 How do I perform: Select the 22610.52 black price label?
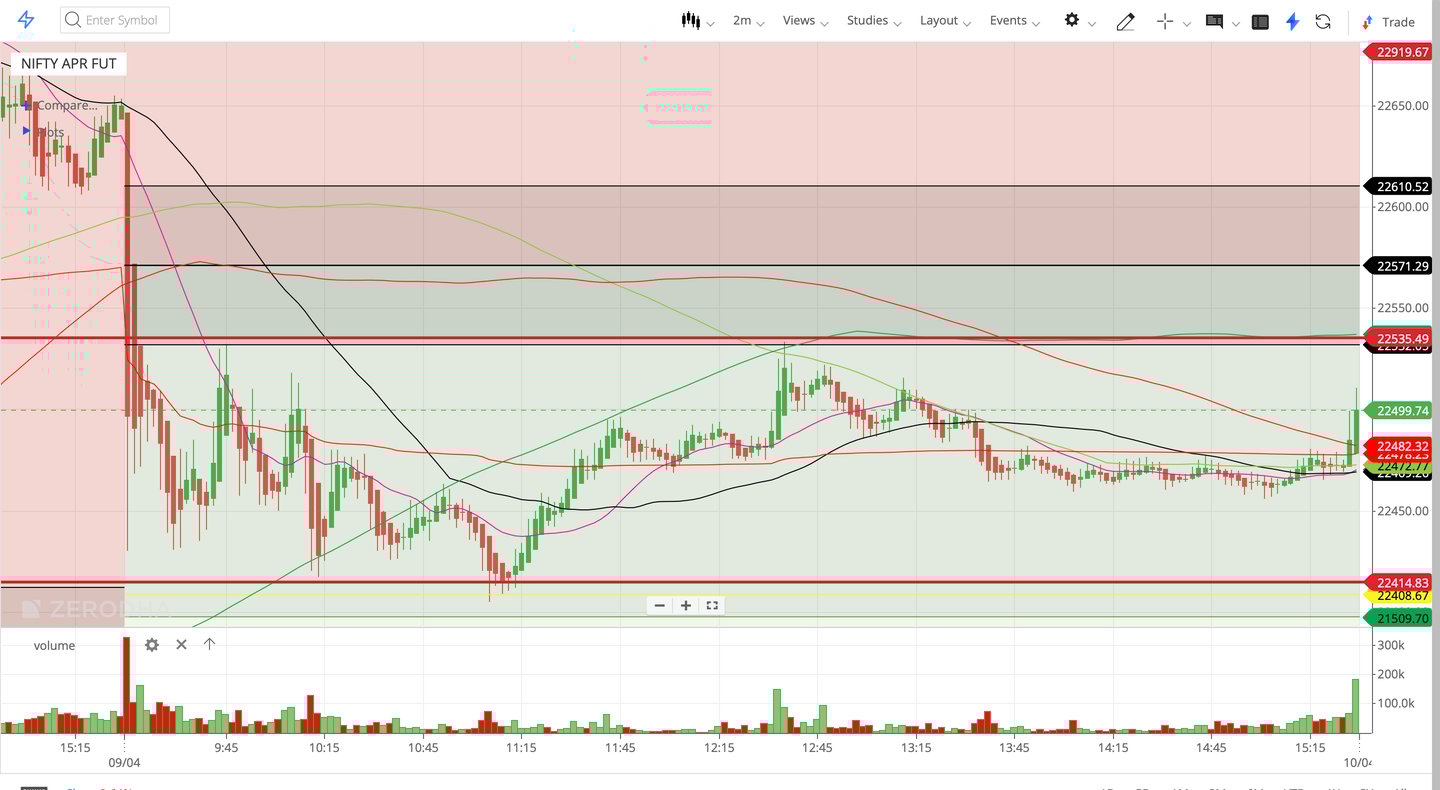(1400, 186)
